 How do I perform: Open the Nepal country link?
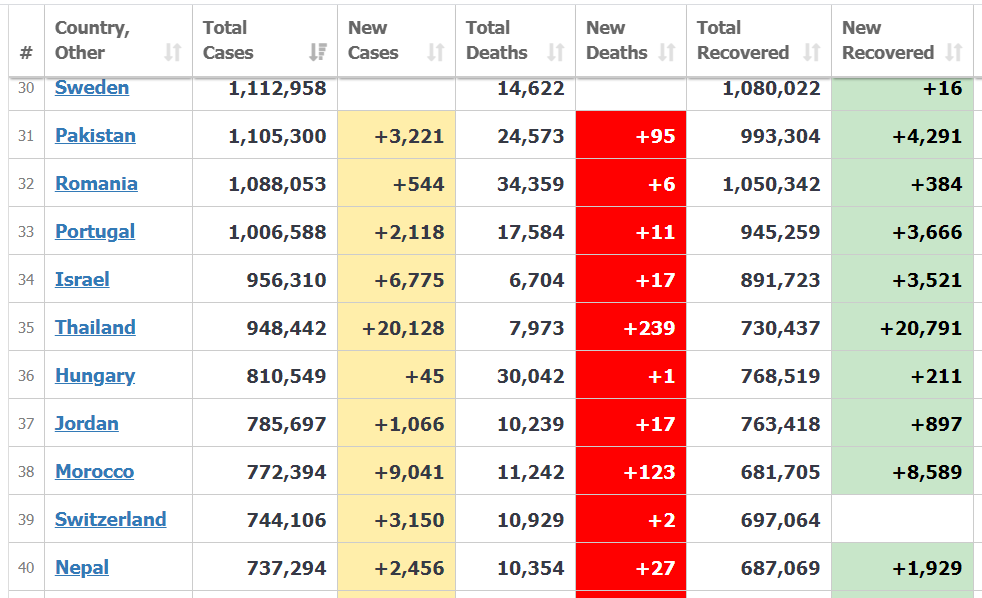tap(82, 568)
